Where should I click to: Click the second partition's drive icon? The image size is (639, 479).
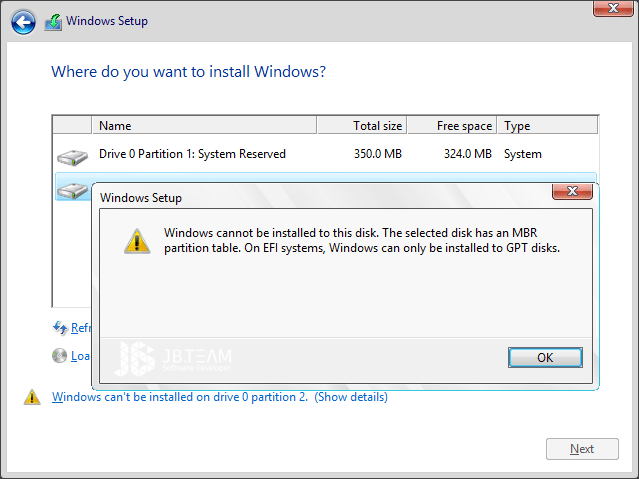[72, 189]
